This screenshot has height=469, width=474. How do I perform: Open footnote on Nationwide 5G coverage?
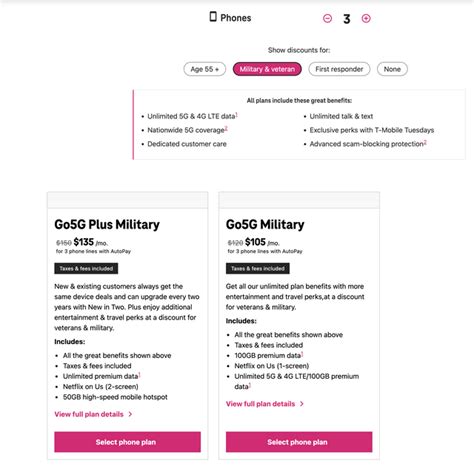226,128
